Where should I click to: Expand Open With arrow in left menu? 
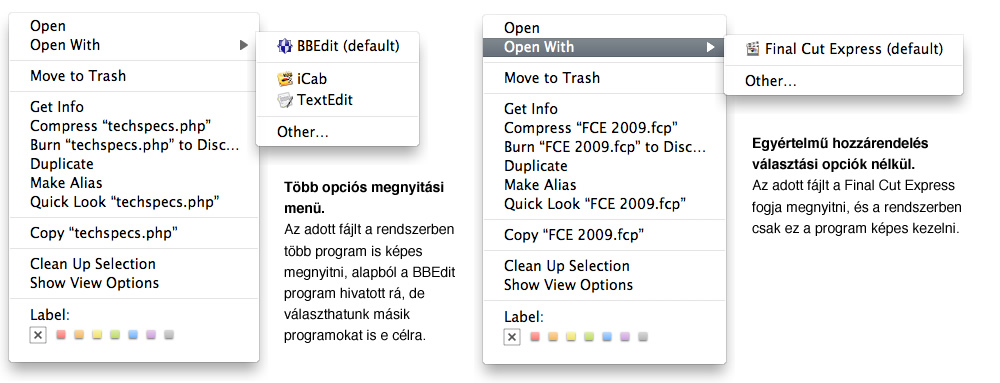(243, 45)
